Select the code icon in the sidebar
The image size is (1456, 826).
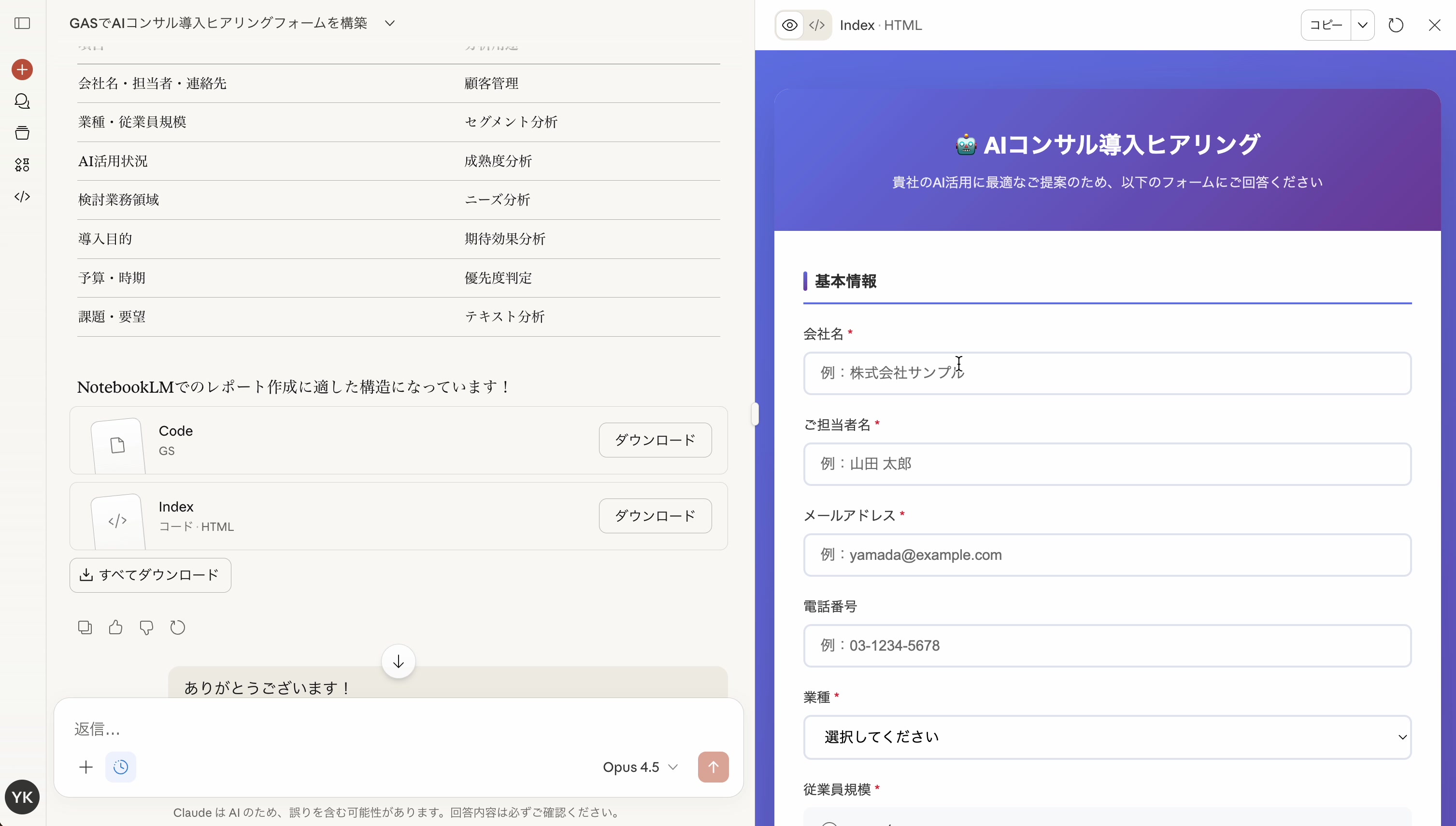22,196
